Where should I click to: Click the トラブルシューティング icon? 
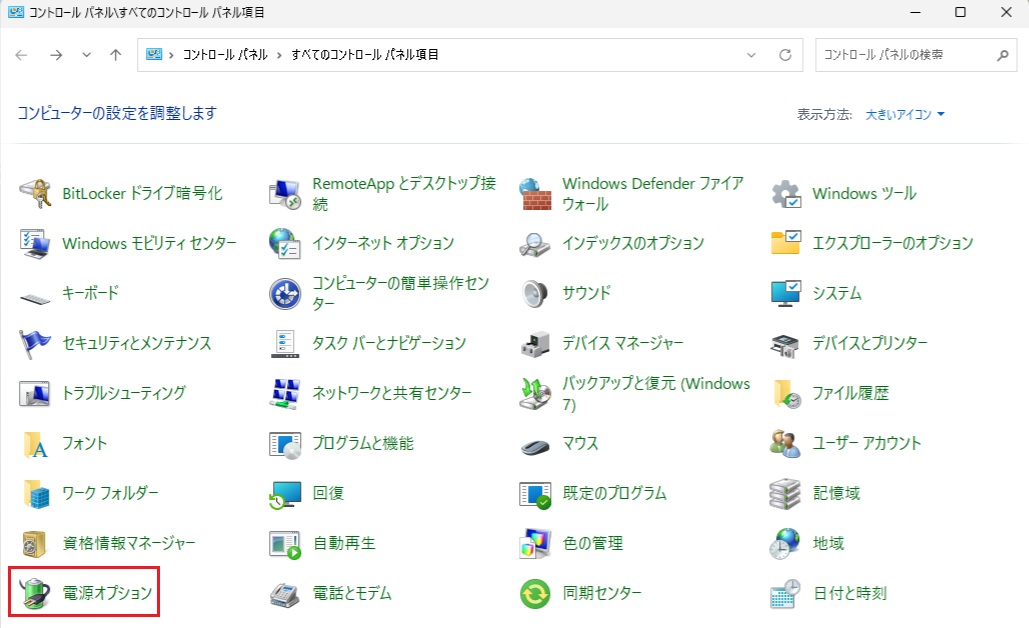(x=35, y=393)
